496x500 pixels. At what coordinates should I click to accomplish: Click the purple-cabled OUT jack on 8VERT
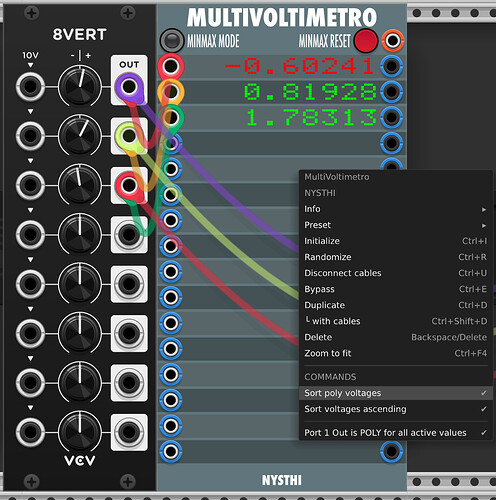pos(129,87)
